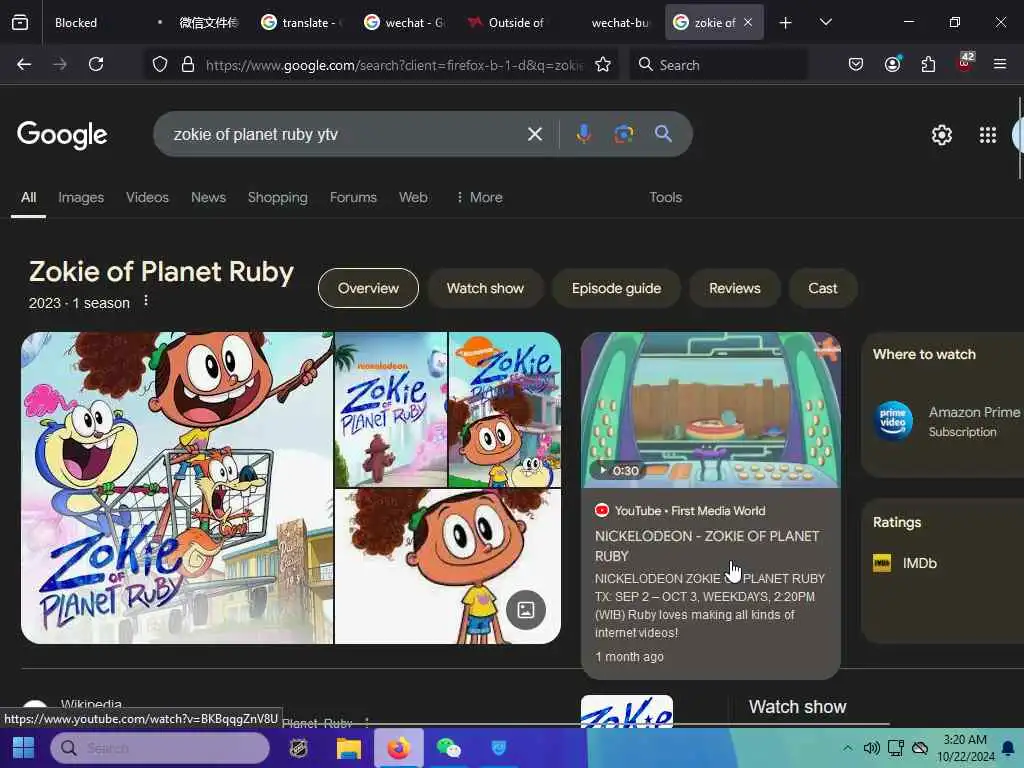Open Windows Start menu
The image size is (1024, 768).
click(24, 748)
